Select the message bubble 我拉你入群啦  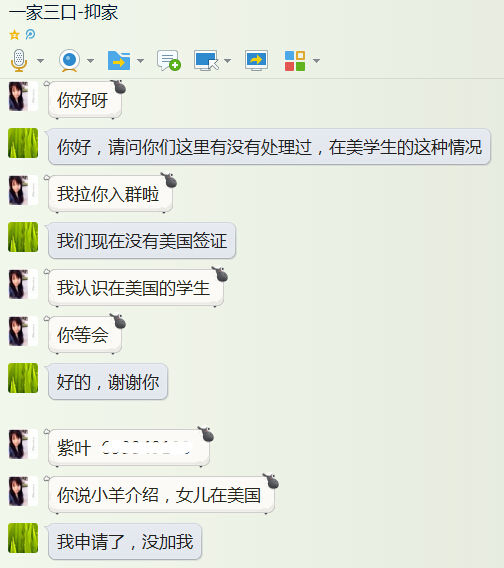[111, 194]
